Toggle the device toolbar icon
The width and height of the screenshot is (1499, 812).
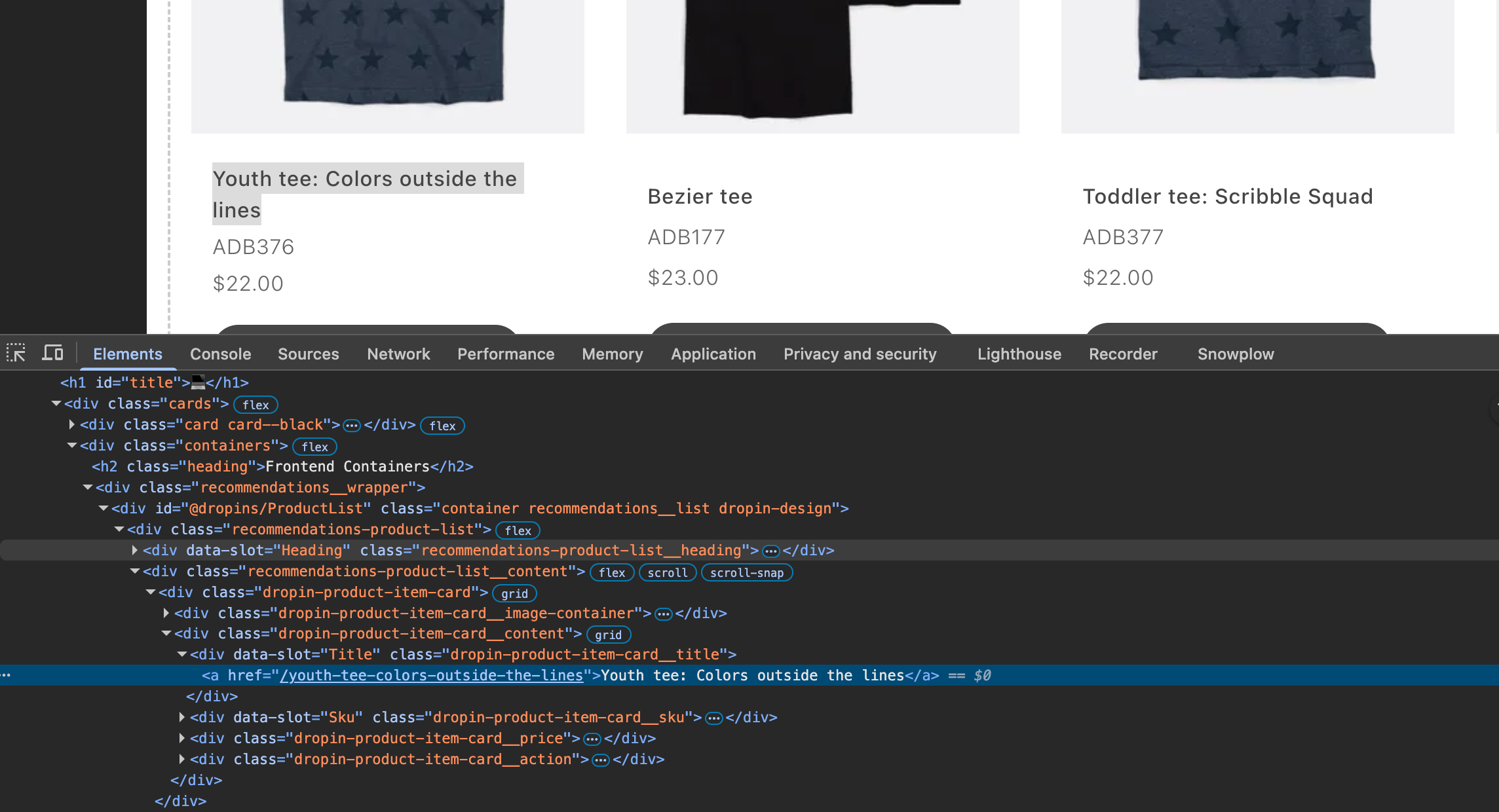click(x=52, y=353)
